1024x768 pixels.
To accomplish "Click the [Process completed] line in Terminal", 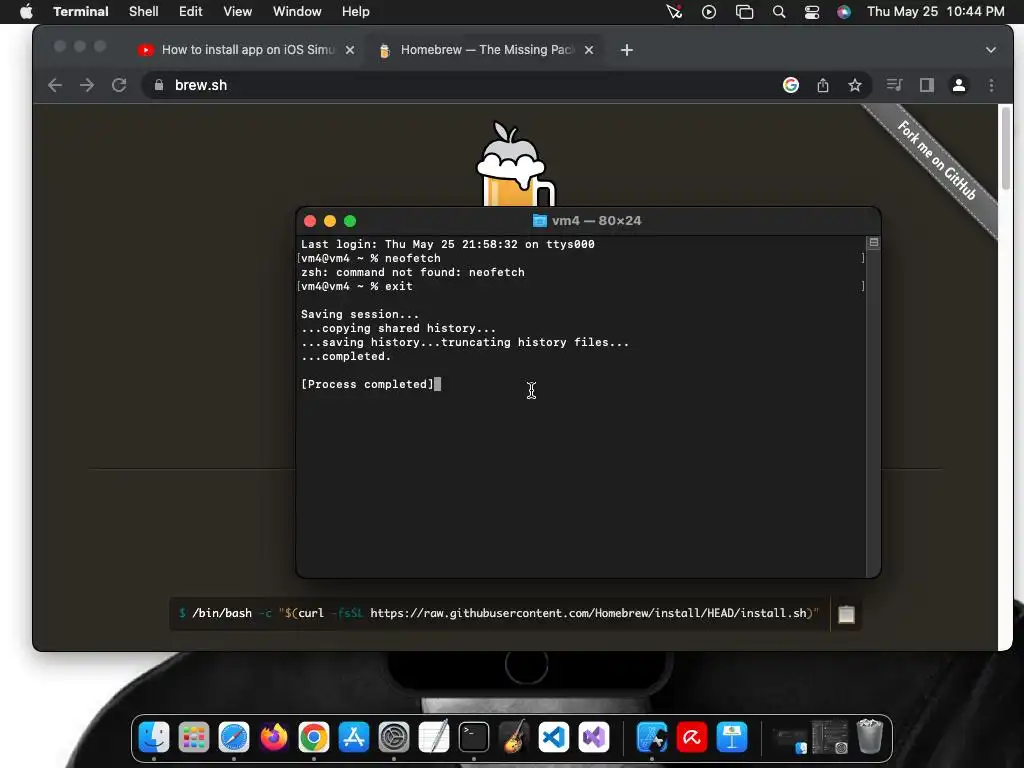I will (x=367, y=384).
